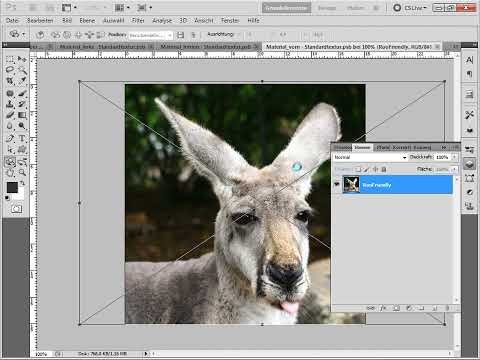Select the Eraser tool
Image resolution: width=480 pixels, height=360 pixels.
(10, 115)
